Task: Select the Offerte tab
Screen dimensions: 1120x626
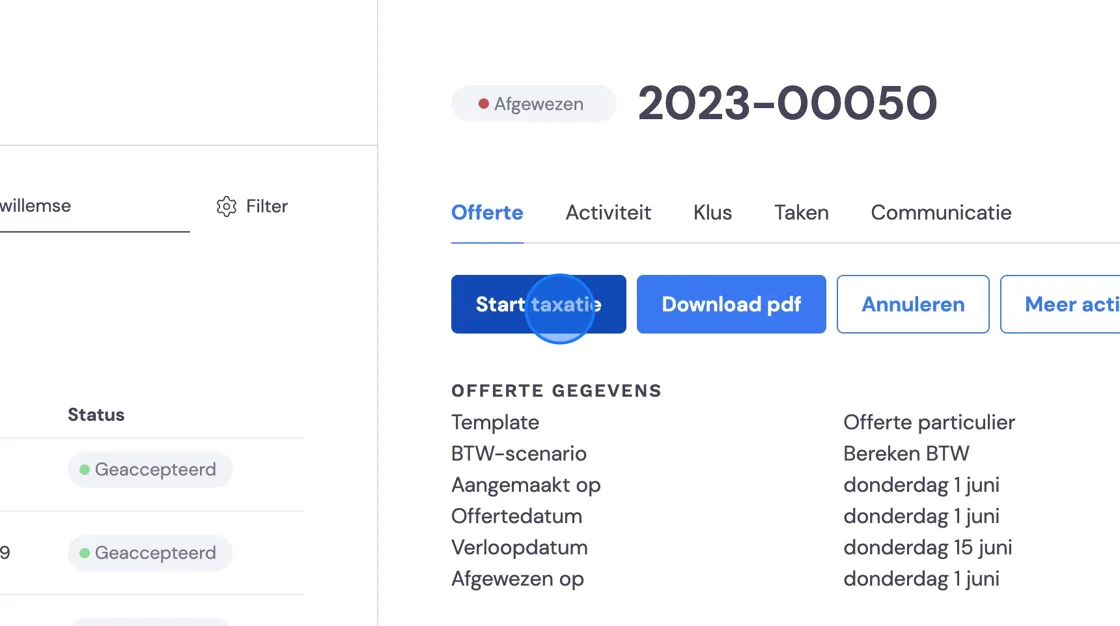Action: [487, 213]
